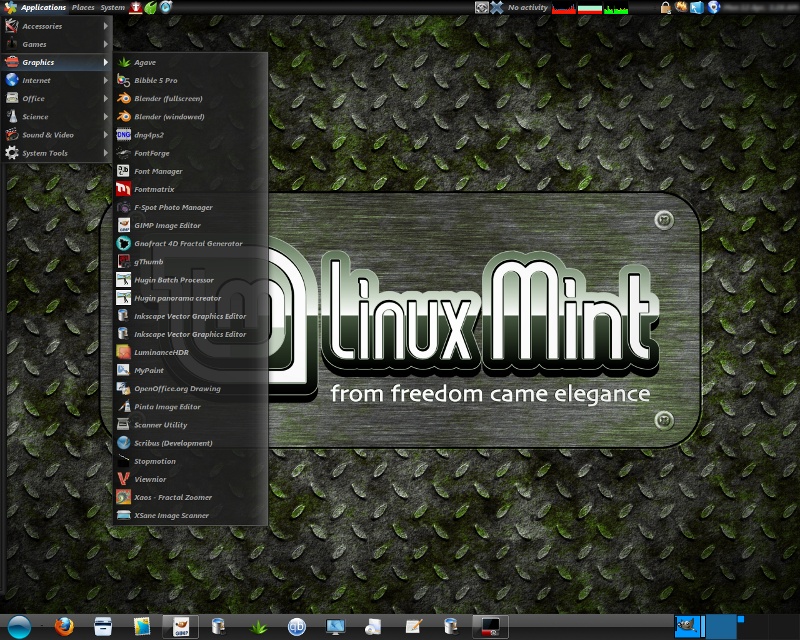Viewport: 800px width, 640px height.
Task: Launch Fontmatrix
Action: (190, 189)
